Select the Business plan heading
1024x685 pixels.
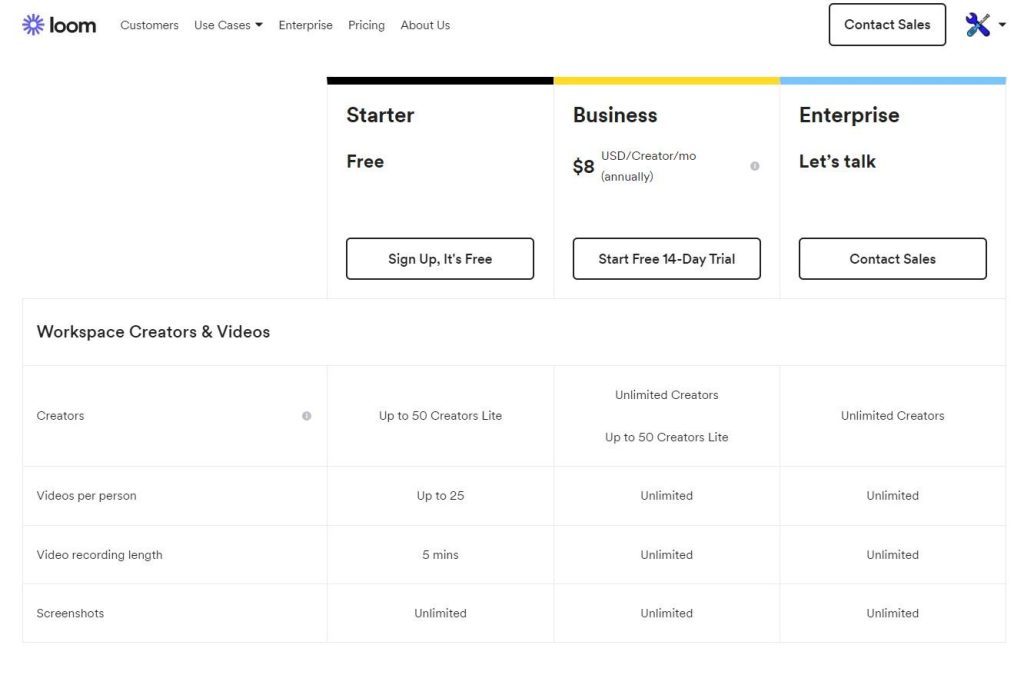pos(615,115)
